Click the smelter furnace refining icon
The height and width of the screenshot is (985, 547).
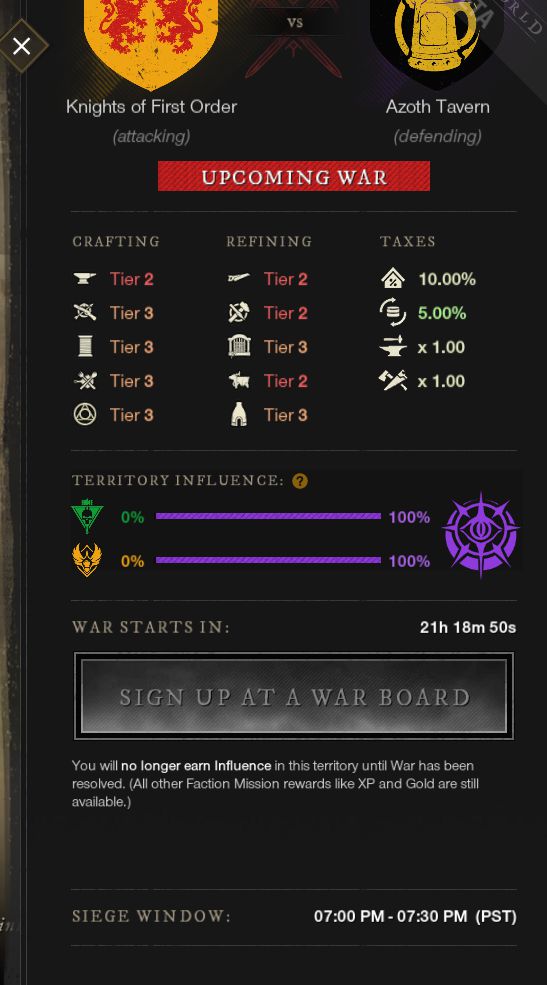click(x=239, y=415)
